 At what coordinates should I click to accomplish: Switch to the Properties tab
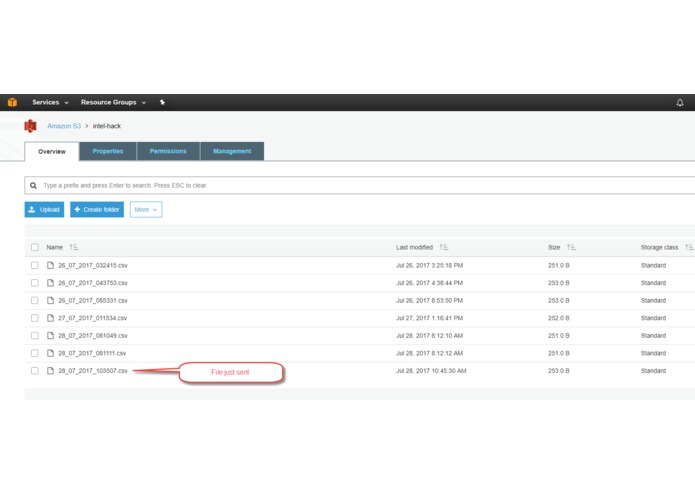(x=108, y=151)
